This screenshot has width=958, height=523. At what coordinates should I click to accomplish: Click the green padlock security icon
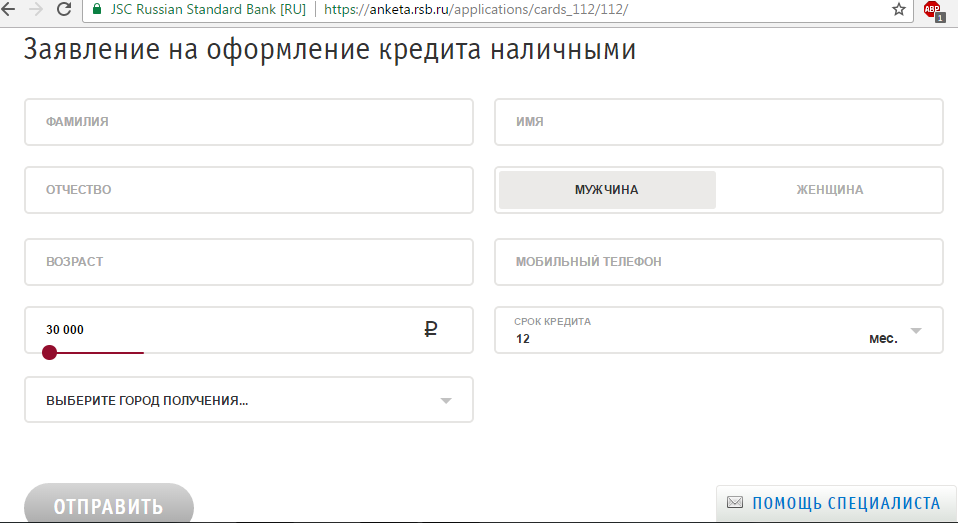pyautogui.click(x=97, y=9)
